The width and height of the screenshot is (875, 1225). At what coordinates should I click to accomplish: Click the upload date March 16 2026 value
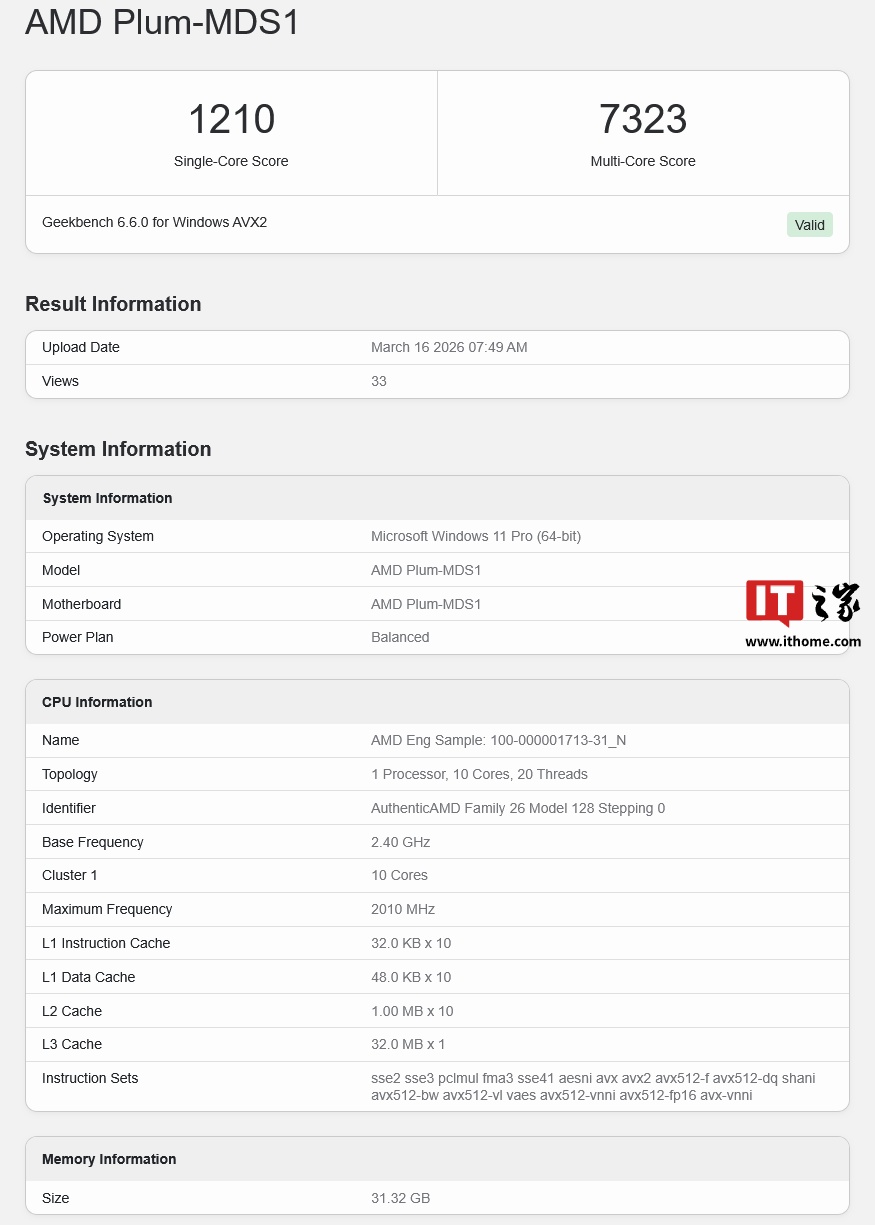point(449,347)
